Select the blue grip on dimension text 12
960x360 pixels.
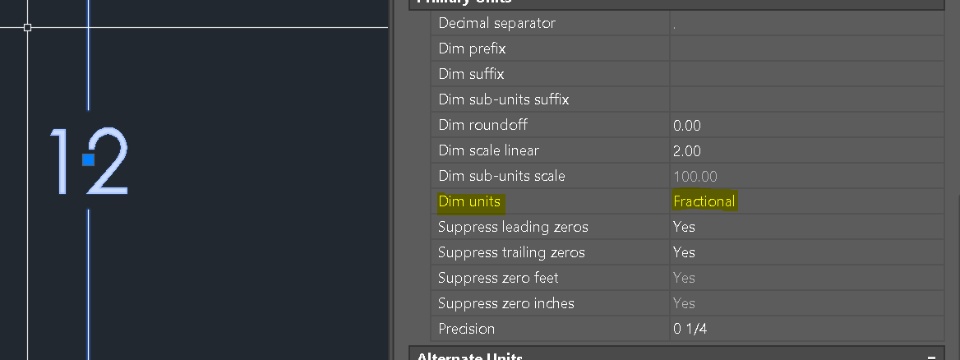88,160
